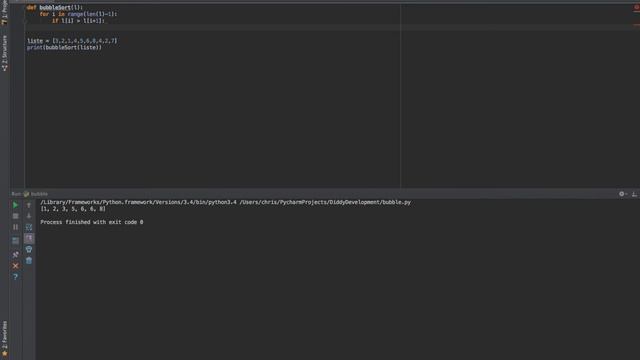
Task: Click the 'if l[i] > l[i+1]:' line
Action: click(78, 20)
